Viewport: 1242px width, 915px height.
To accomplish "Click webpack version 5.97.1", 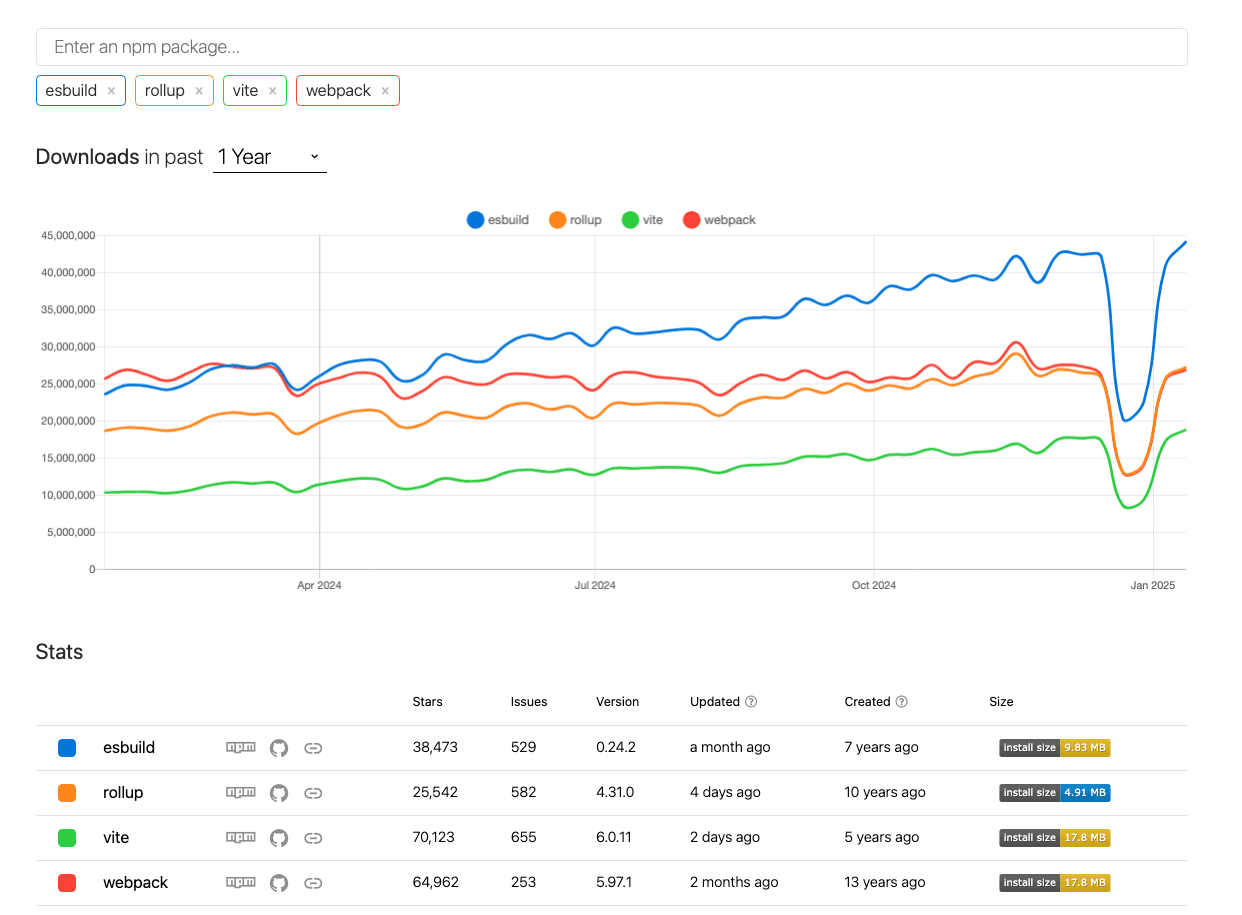I will 615,882.
